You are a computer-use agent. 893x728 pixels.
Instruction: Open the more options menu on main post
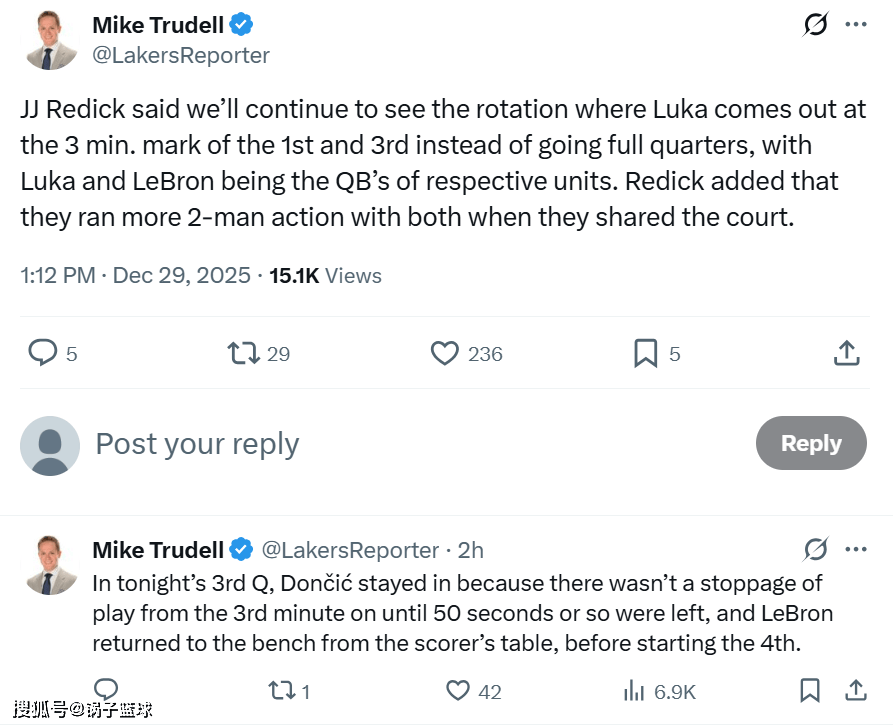(856, 25)
